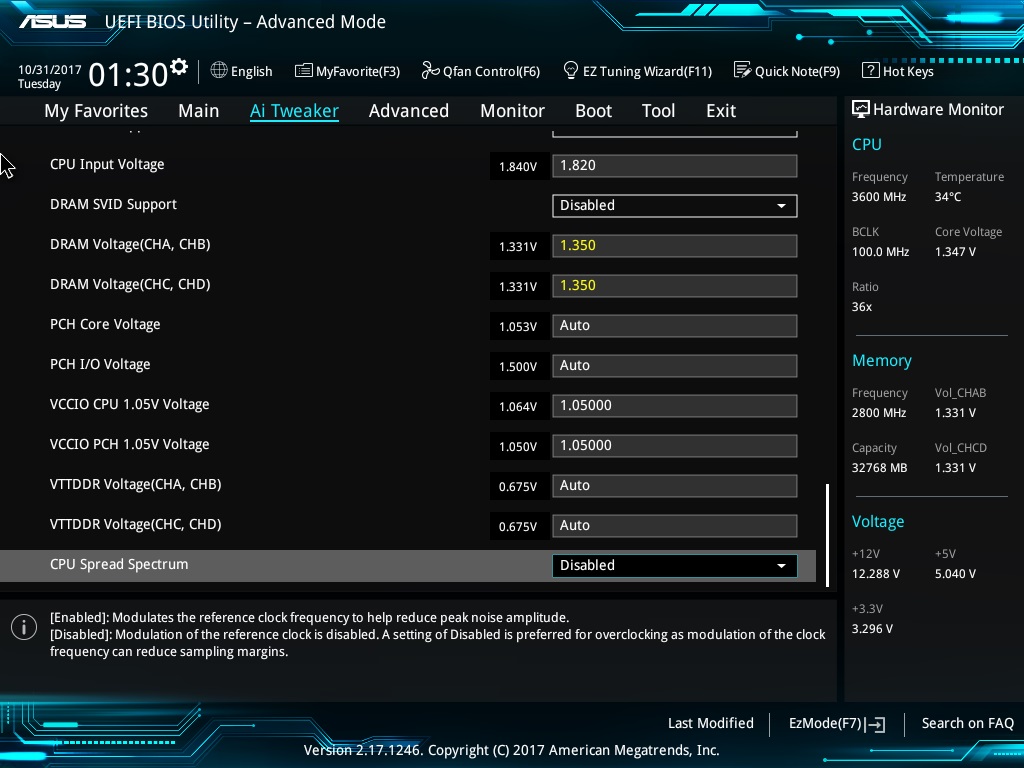Click the PCH Core Voltage Auto field

coord(675,326)
